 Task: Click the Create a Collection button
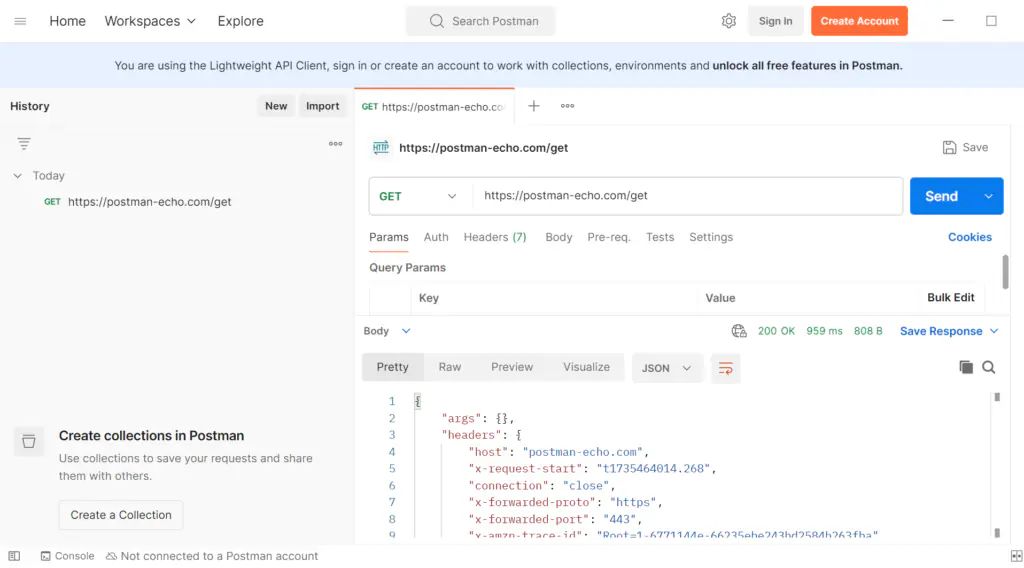pyautogui.click(x=121, y=515)
